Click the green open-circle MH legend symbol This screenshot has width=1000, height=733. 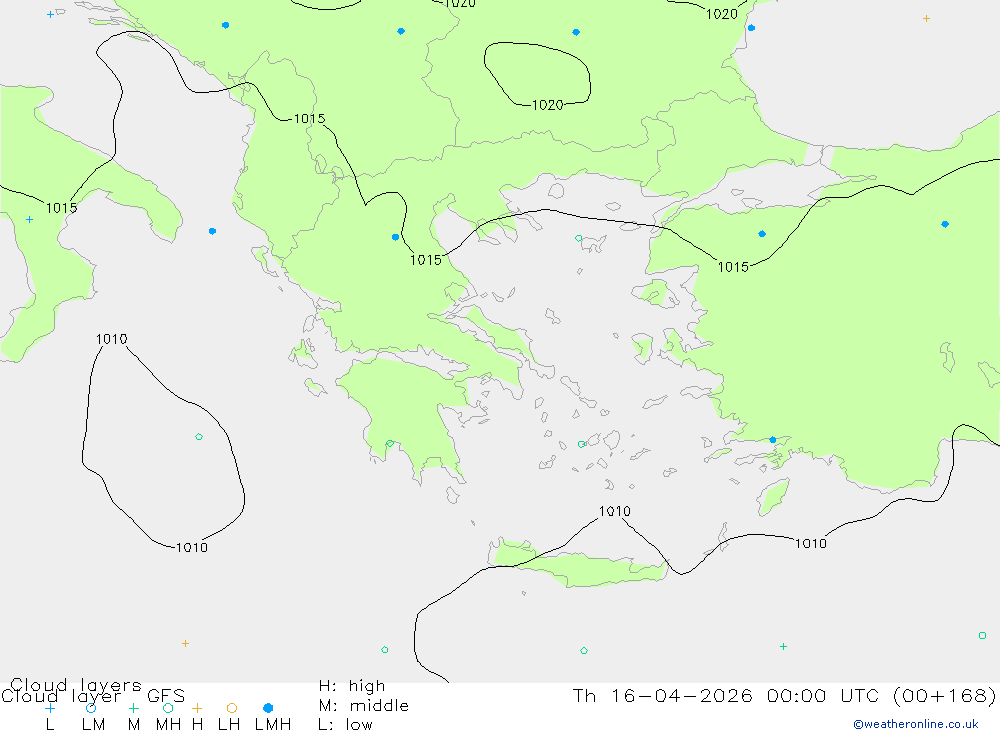tap(168, 708)
